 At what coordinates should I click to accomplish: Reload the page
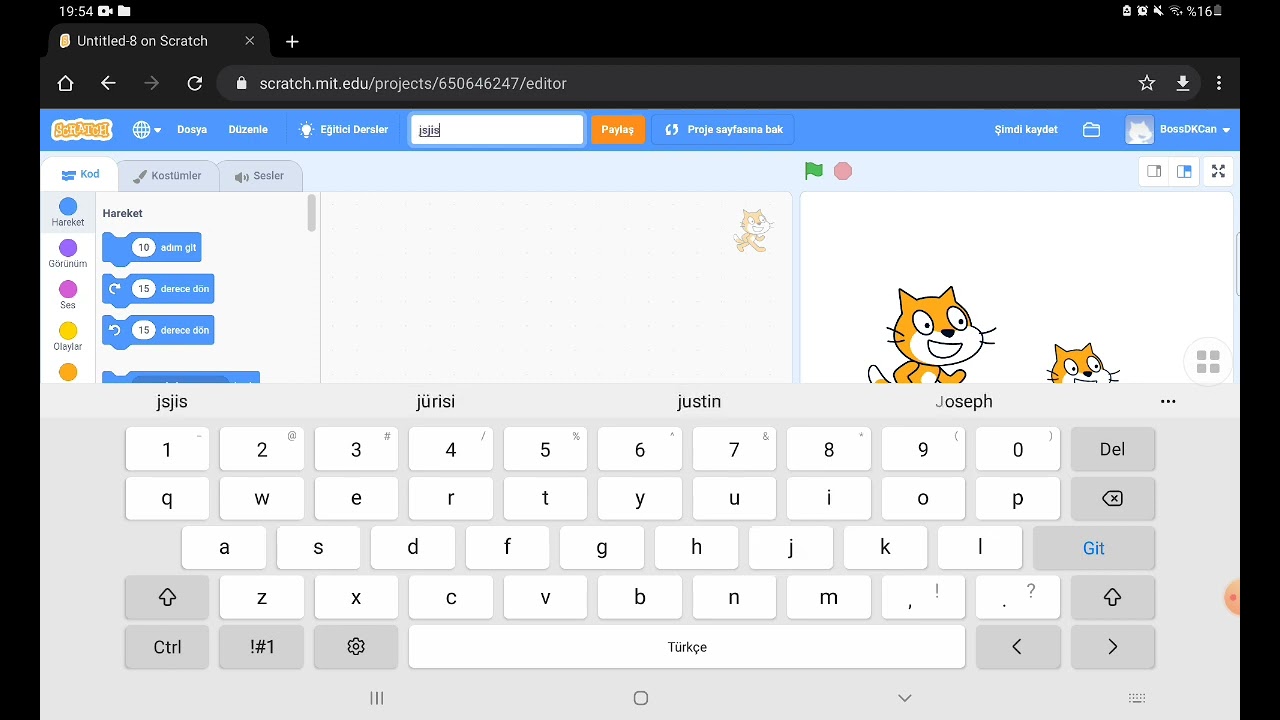(195, 83)
